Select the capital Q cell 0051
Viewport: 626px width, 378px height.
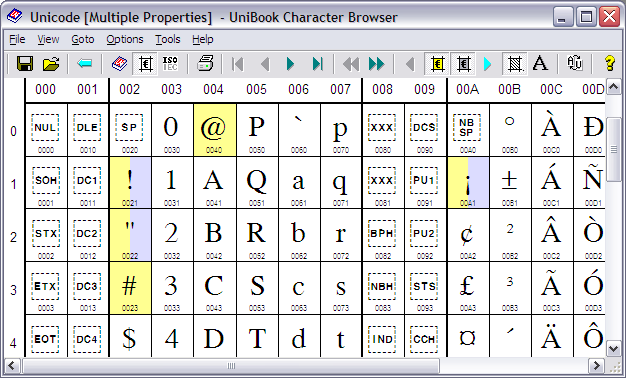256,182
